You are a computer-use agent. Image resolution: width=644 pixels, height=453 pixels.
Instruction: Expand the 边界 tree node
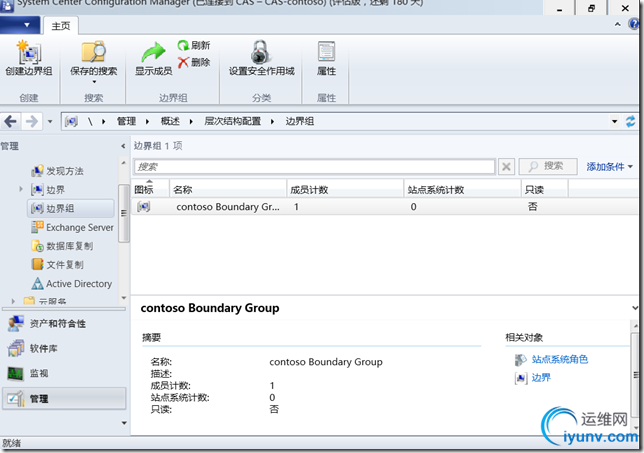pos(21,189)
